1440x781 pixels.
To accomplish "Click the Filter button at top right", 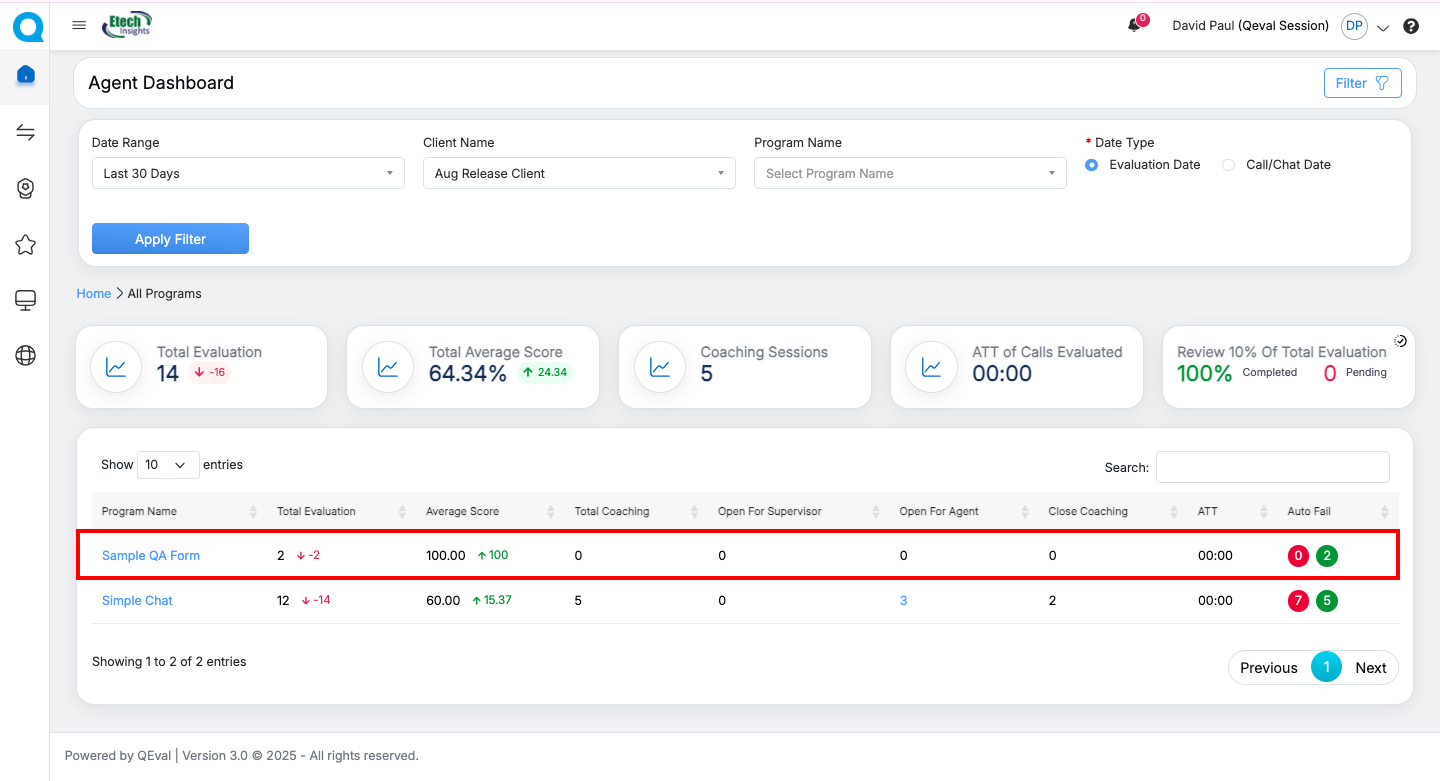I will tap(1362, 83).
